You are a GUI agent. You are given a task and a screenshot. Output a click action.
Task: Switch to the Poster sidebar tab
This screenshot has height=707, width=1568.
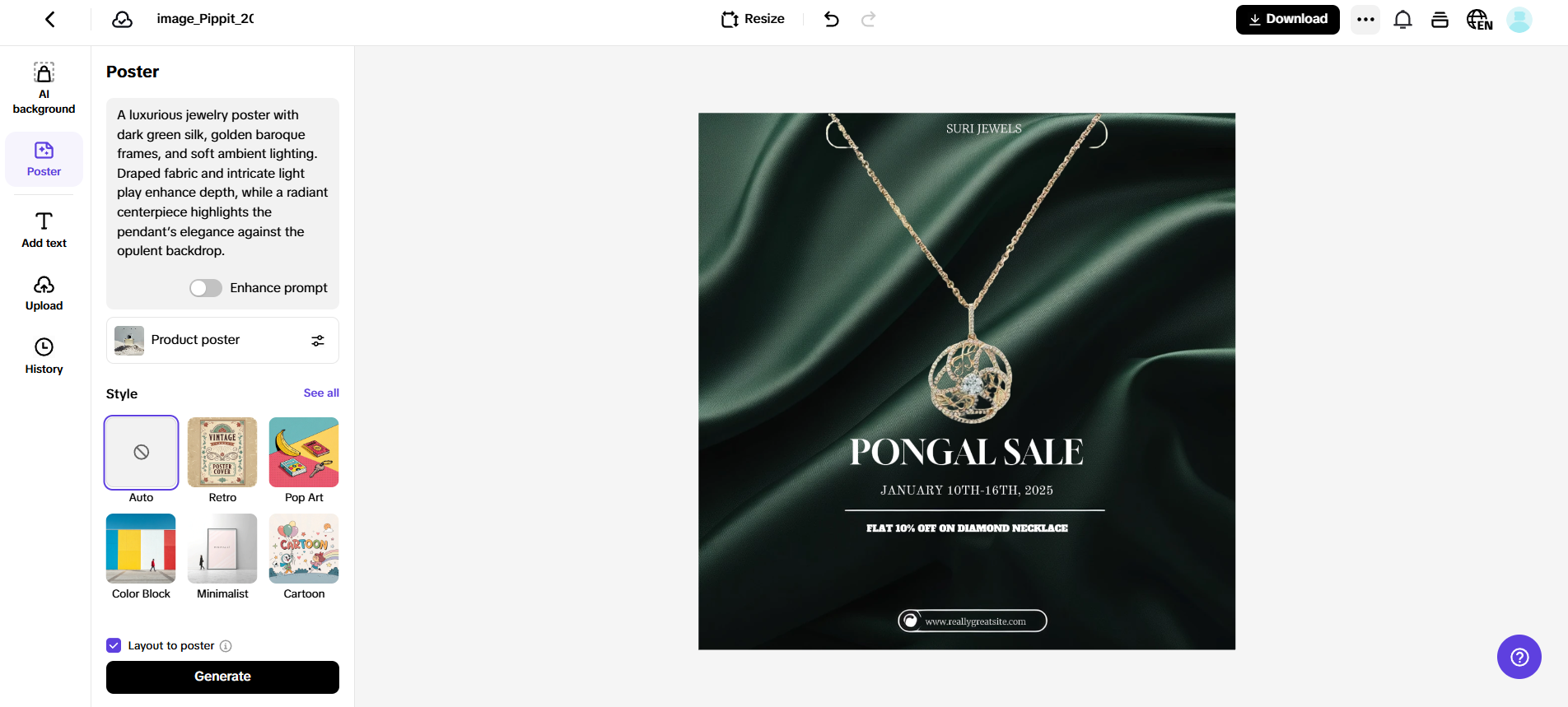44,159
